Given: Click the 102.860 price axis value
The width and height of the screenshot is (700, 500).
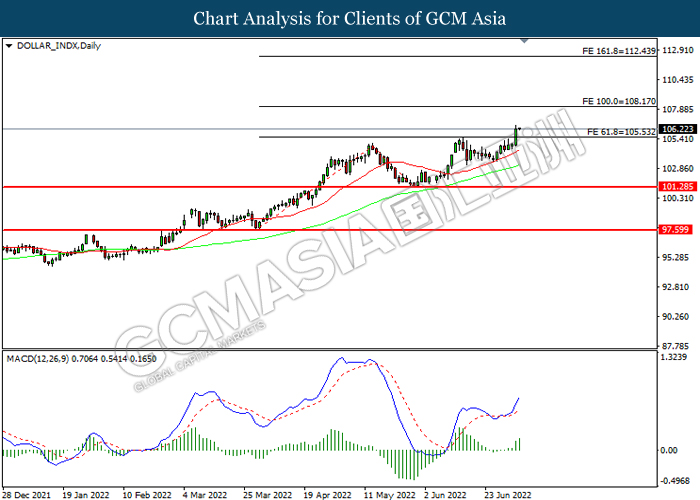Looking at the screenshot, I should point(678,169).
